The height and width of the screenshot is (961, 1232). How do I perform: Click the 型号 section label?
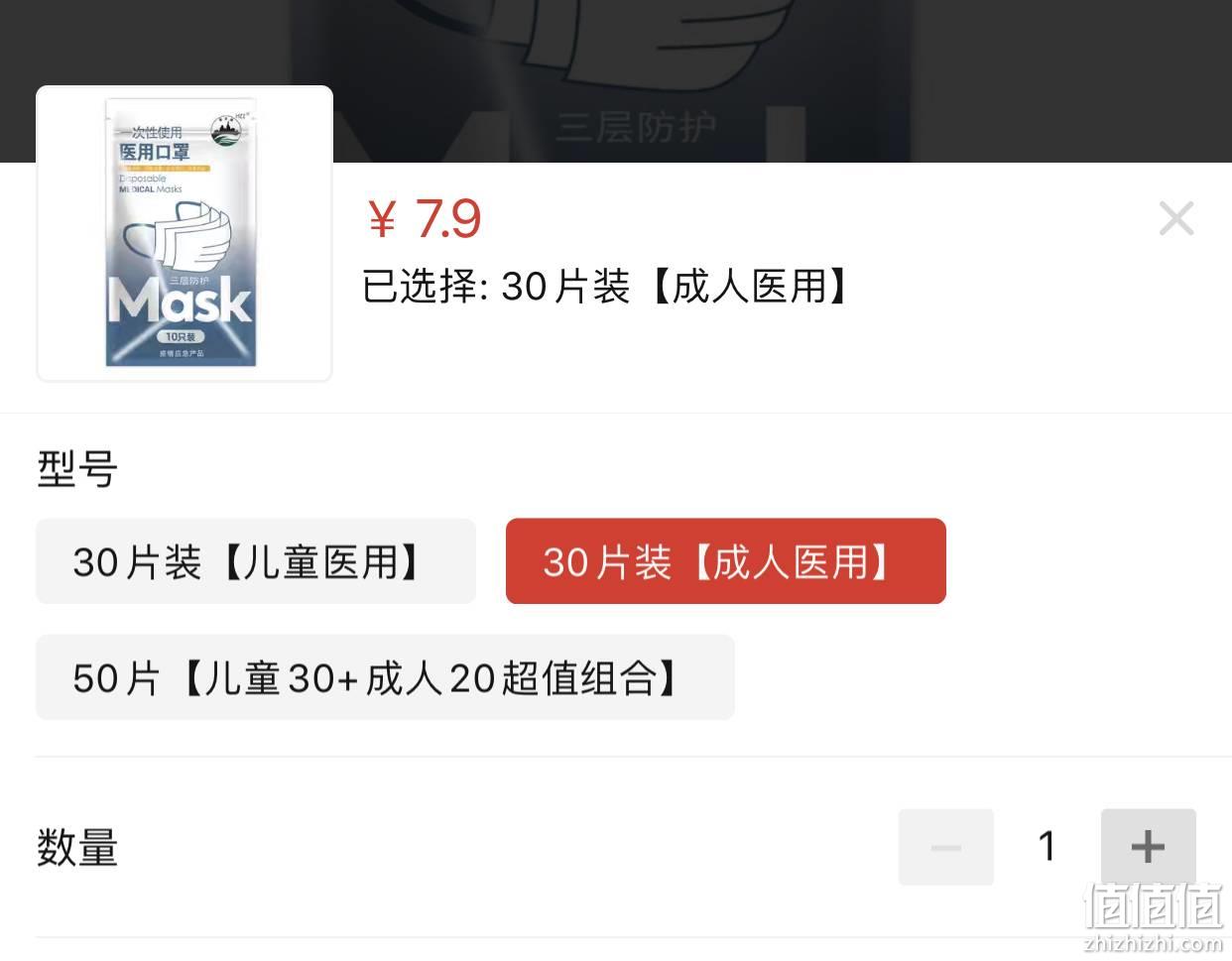tap(77, 469)
